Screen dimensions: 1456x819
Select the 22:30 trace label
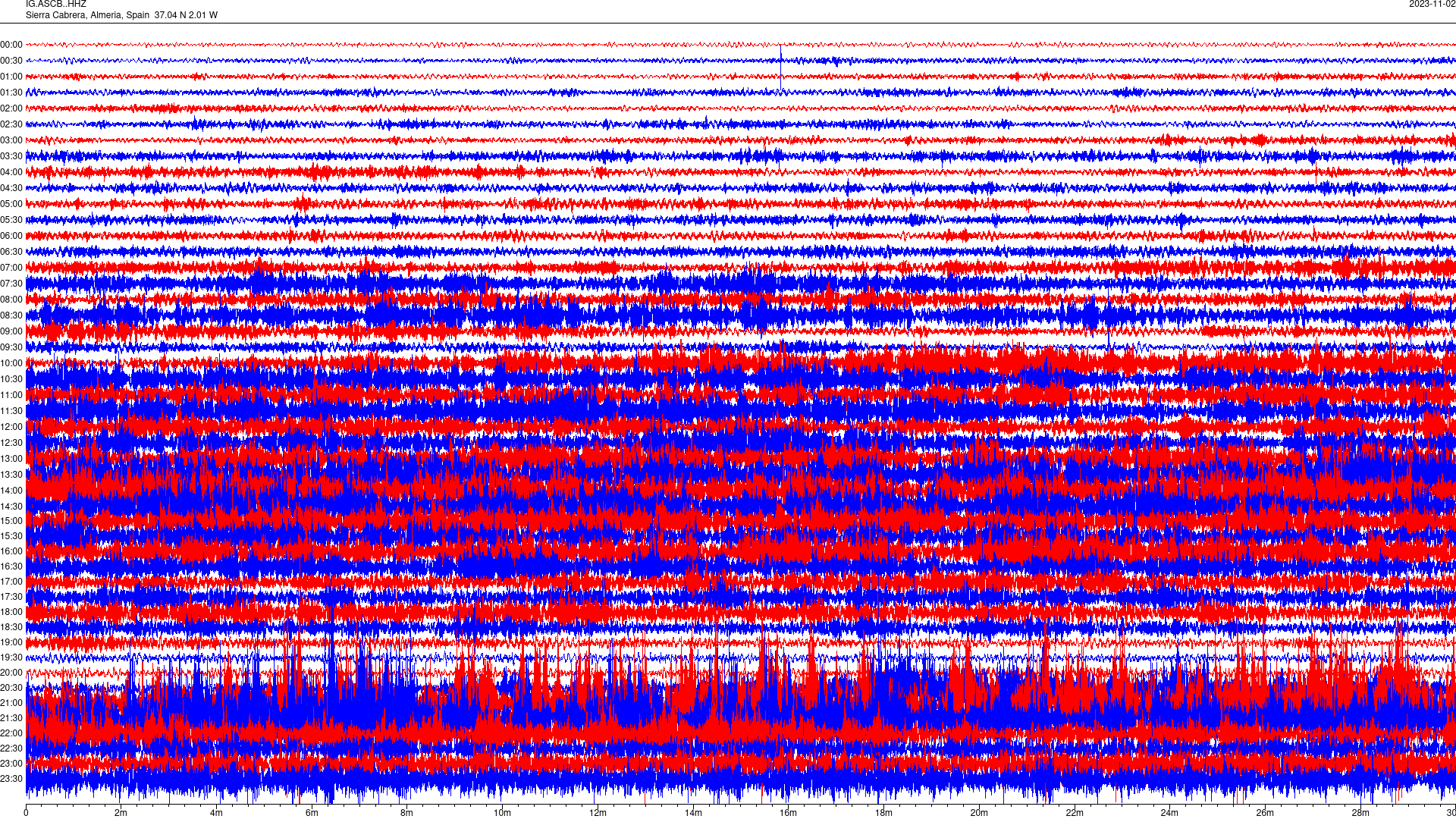click(x=11, y=748)
